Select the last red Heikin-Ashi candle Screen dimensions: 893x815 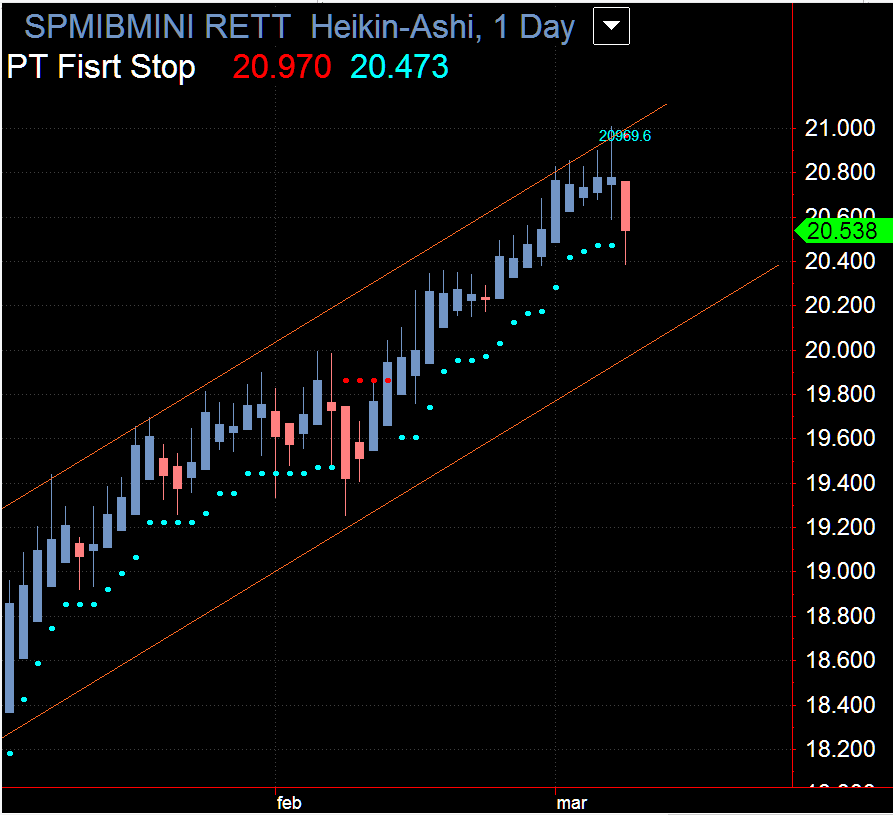pyautogui.click(x=625, y=206)
